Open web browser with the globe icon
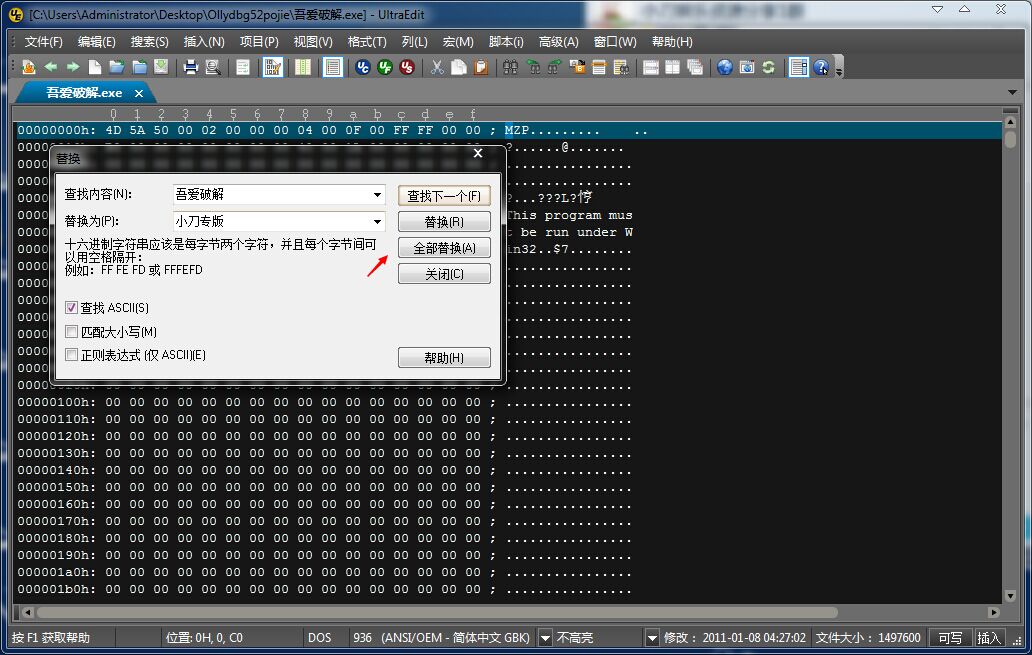Image resolution: width=1032 pixels, height=655 pixels. click(725, 67)
